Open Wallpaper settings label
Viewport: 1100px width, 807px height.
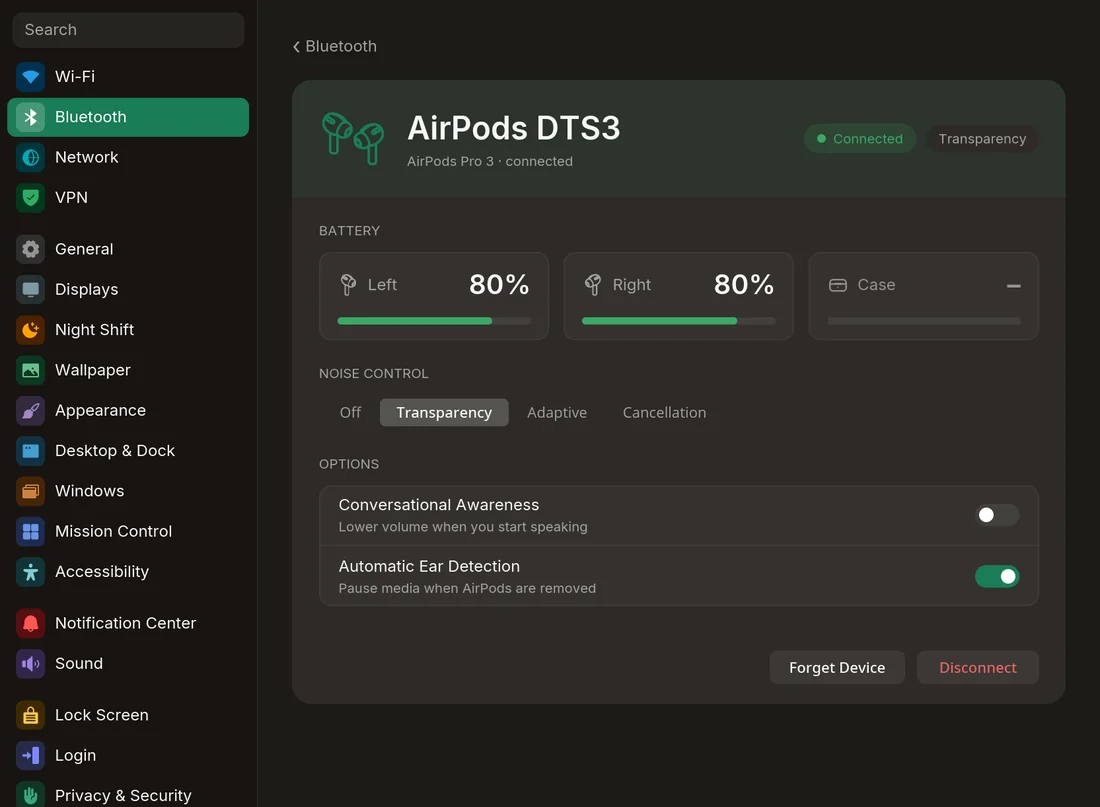pos(93,370)
